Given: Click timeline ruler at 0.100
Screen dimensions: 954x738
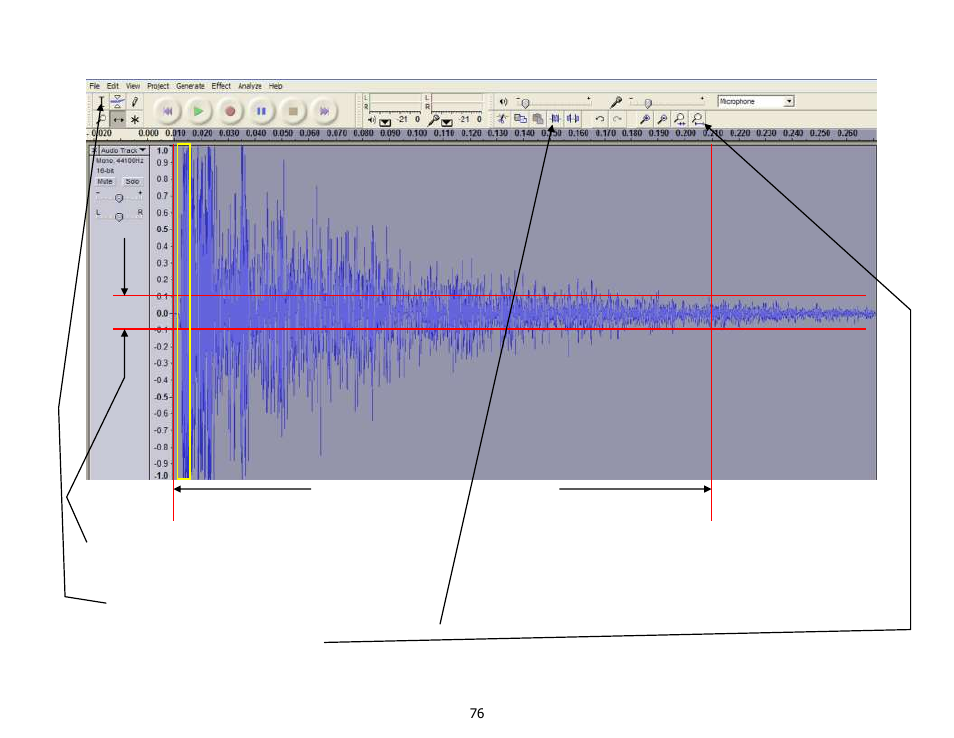Looking at the screenshot, I should coord(417,133).
